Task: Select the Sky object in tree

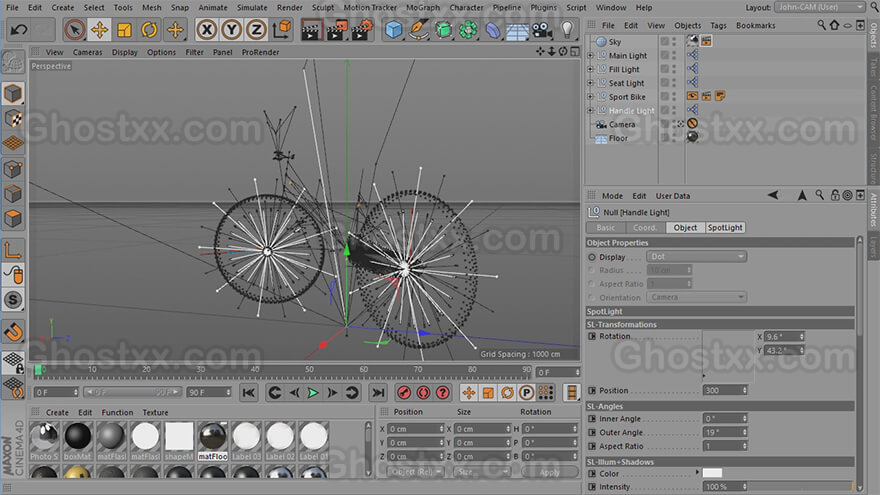Action: [615, 42]
